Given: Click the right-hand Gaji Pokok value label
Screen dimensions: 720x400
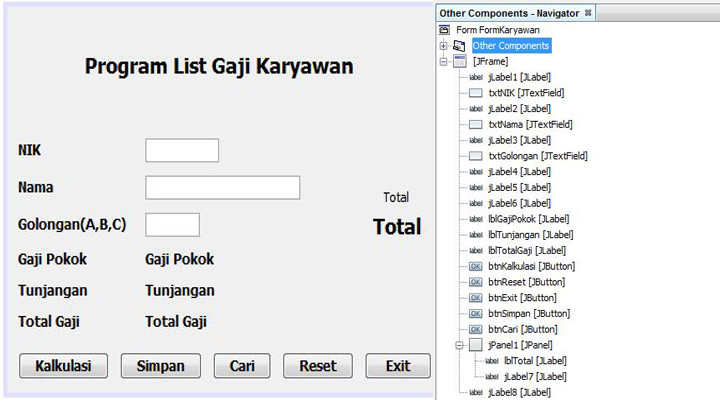Looking at the screenshot, I should pos(180,259).
